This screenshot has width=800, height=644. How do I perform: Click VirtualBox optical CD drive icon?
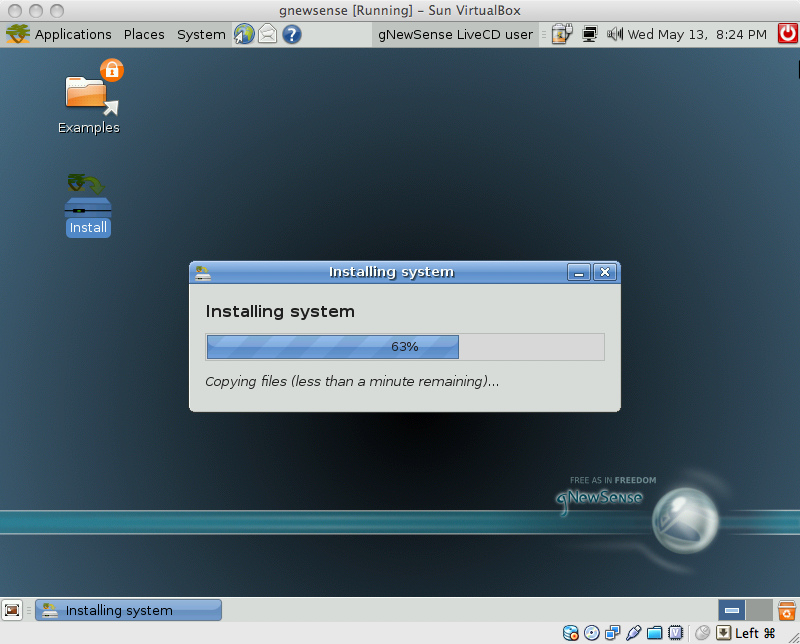pos(591,633)
